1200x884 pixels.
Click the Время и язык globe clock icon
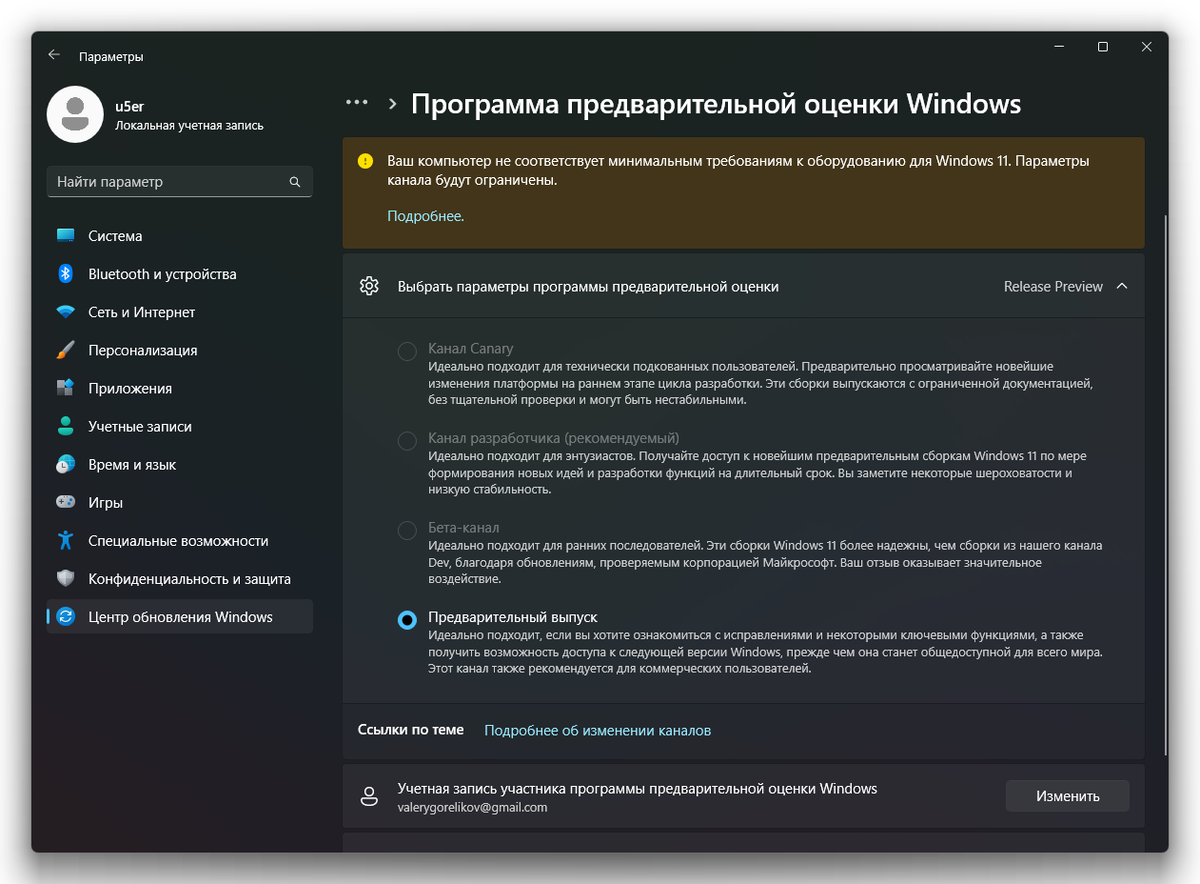point(66,464)
